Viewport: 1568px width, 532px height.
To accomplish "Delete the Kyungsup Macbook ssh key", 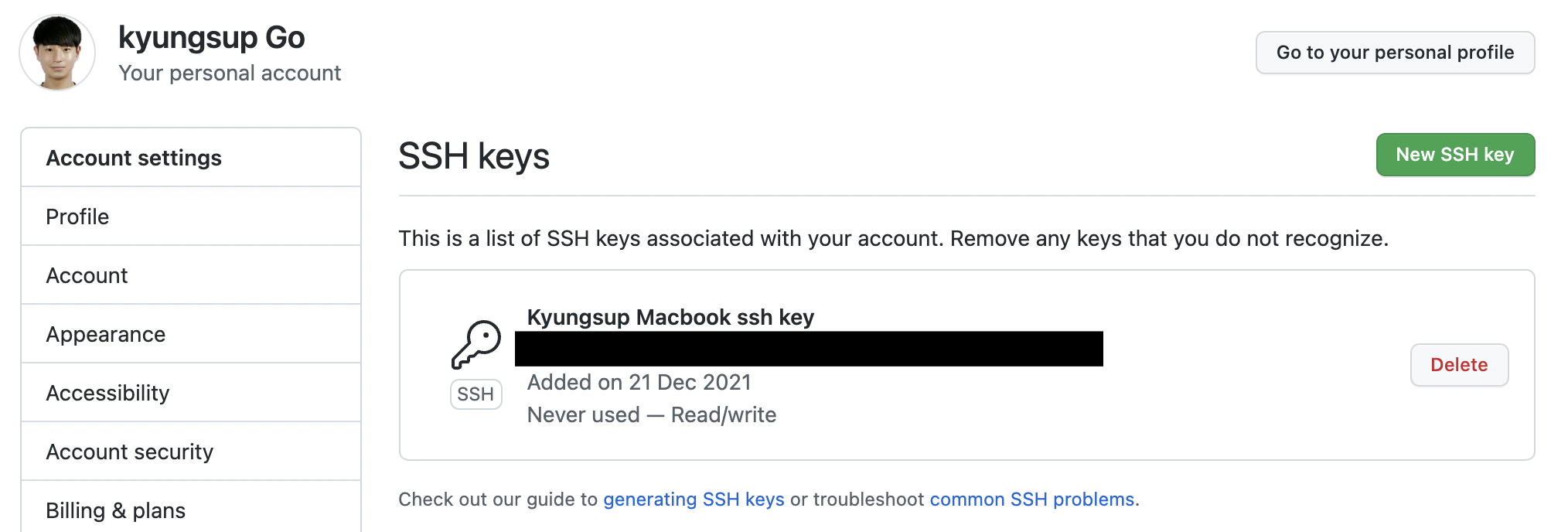I will coord(1458,365).
